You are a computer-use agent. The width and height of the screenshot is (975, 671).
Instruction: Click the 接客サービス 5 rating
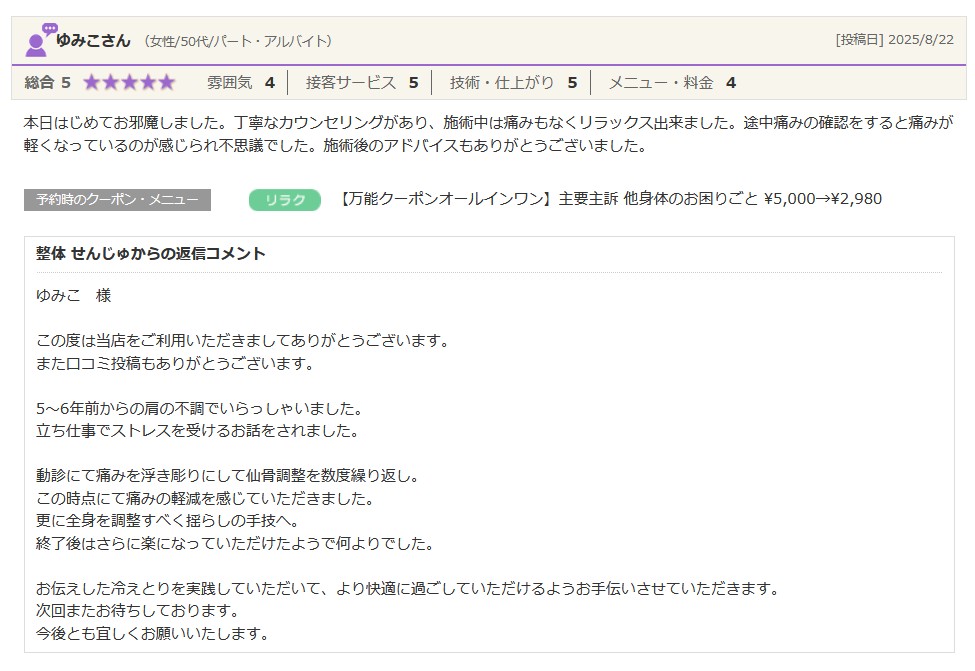[362, 83]
